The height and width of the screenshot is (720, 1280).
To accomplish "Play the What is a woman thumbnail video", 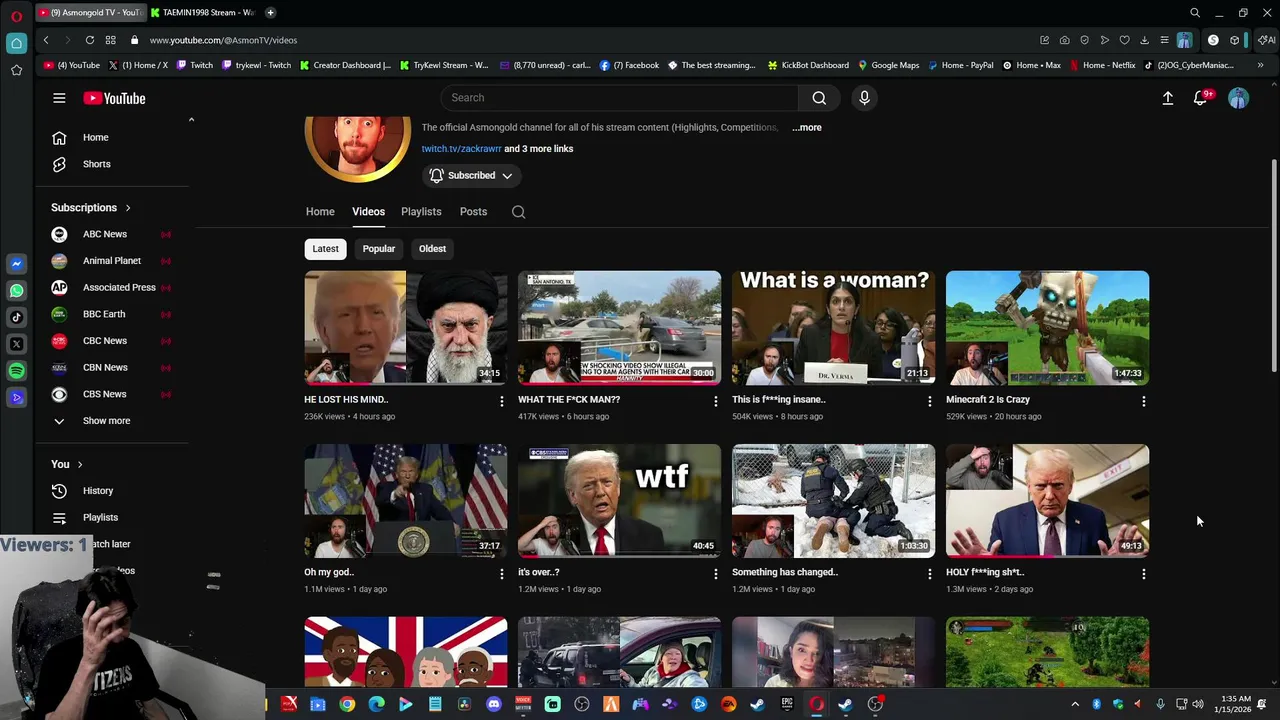I will pos(833,328).
